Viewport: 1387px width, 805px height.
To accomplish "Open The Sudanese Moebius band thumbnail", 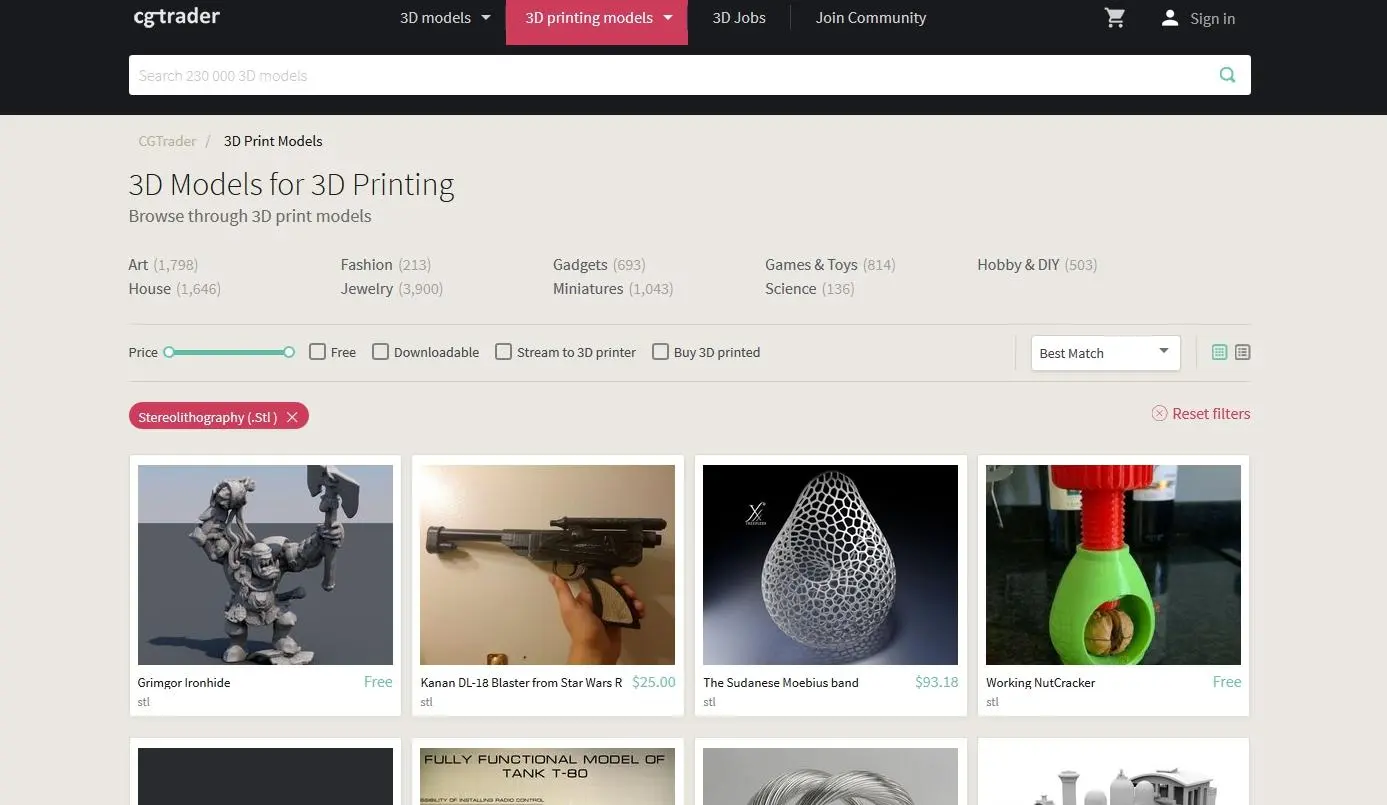I will (x=830, y=565).
